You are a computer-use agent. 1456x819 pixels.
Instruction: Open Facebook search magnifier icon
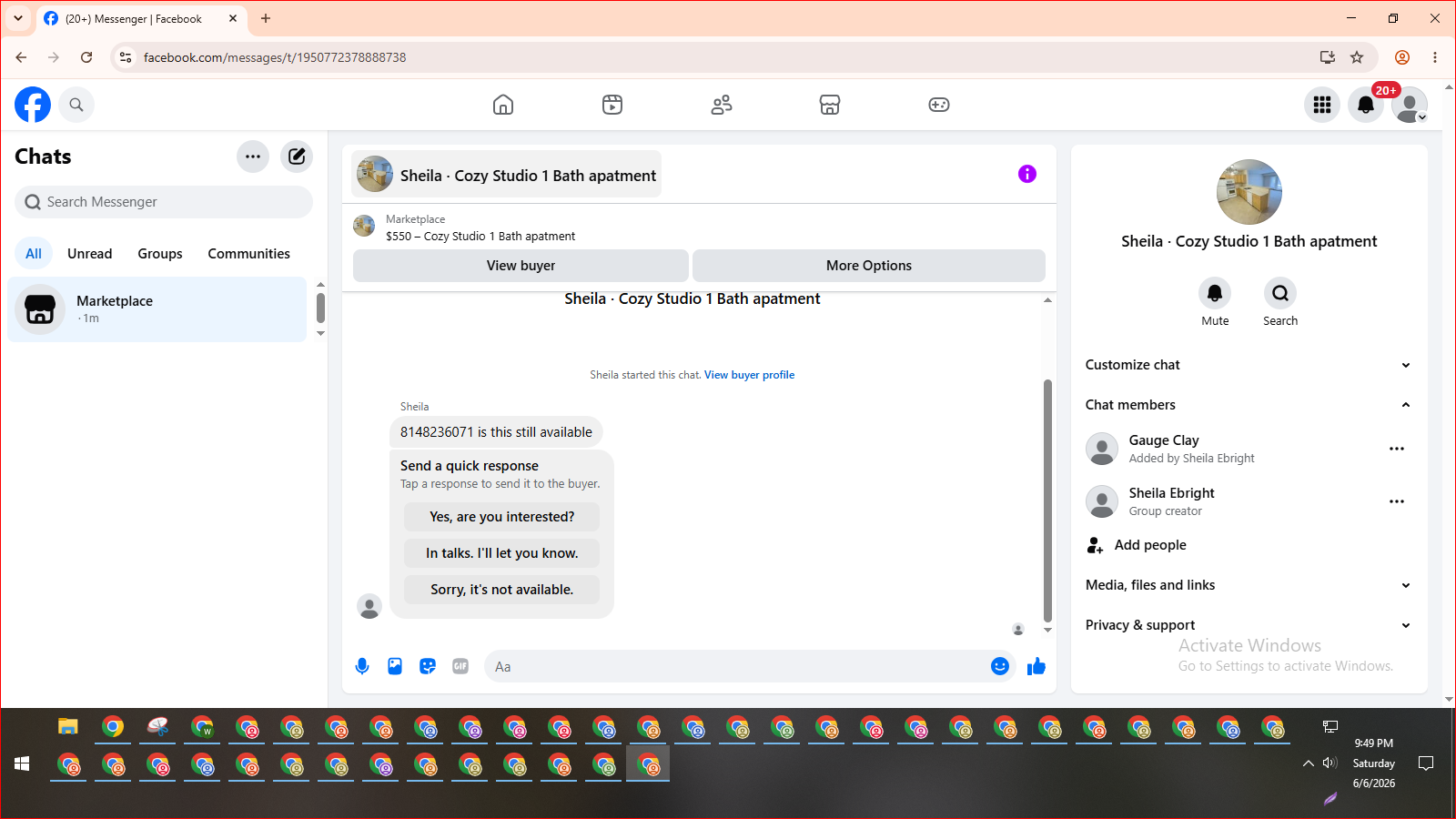76,105
